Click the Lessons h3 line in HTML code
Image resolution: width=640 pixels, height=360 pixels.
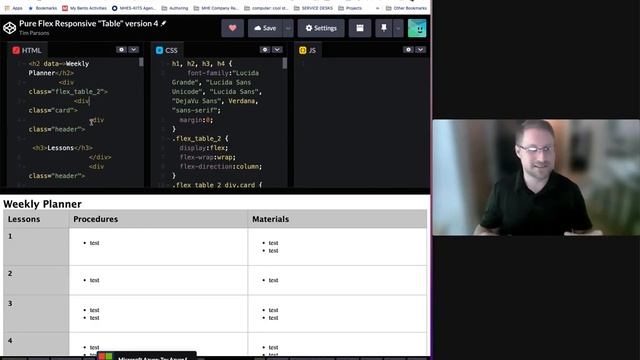(62, 148)
